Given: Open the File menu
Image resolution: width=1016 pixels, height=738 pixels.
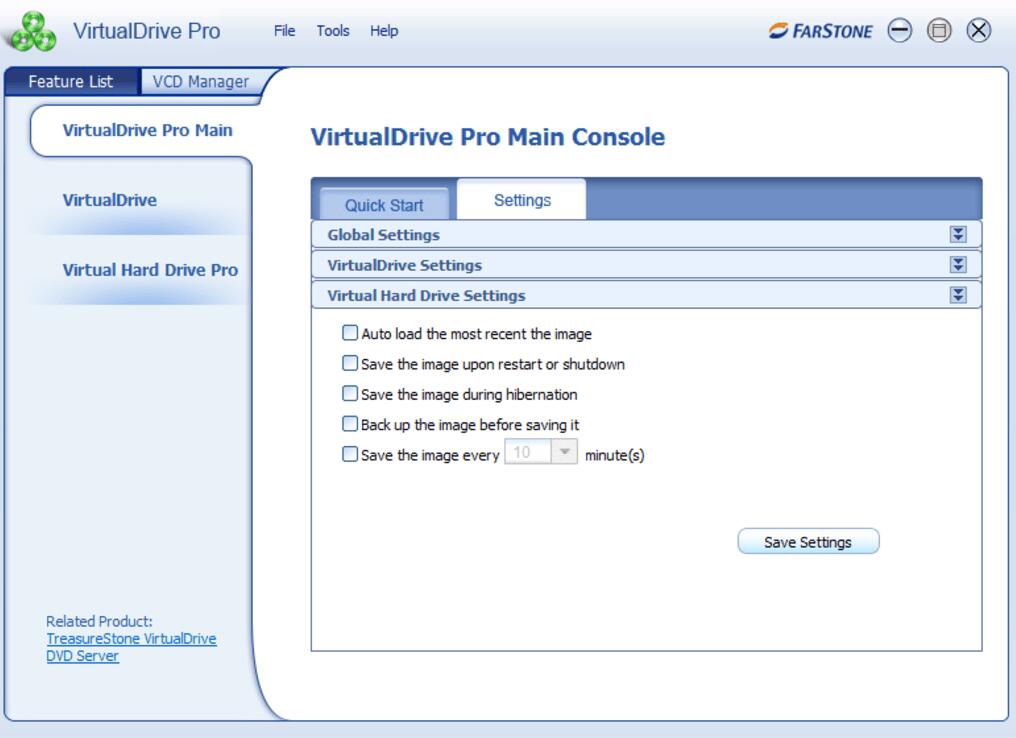Looking at the screenshot, I should 284,30.
